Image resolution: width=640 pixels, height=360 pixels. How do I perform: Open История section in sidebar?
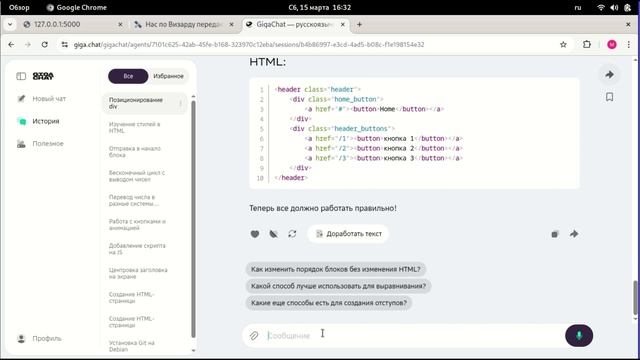[x=38, y=121]
